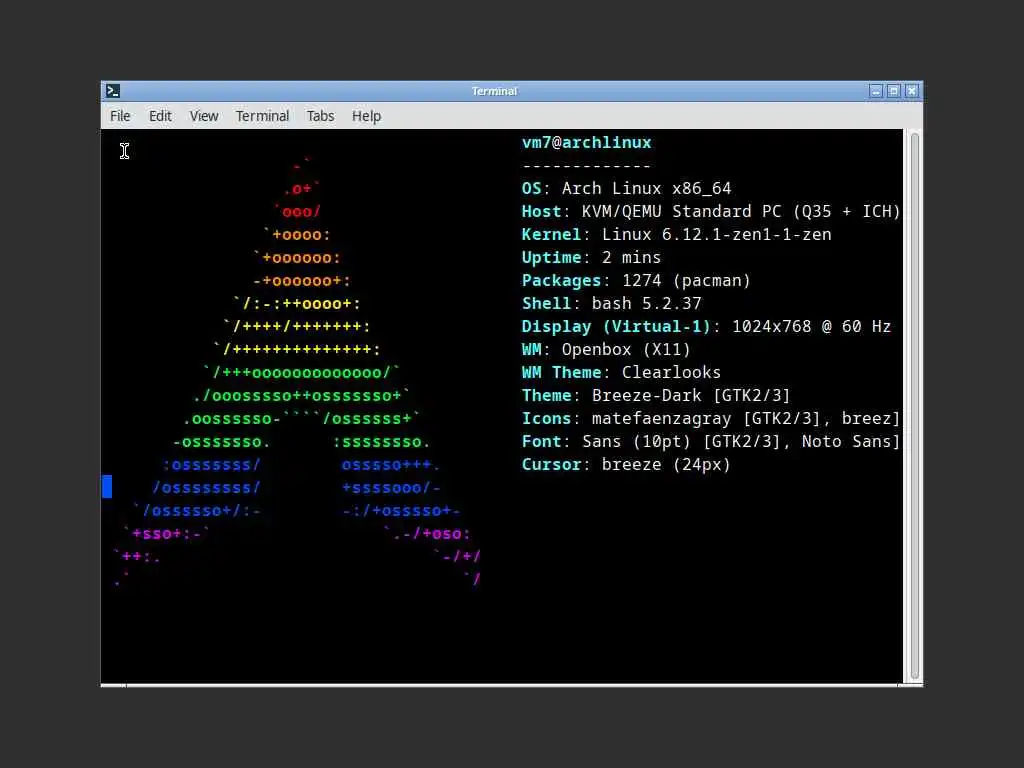Viewport: 1024px width, 768px height.
Task: Click the Icons: matefaenzagray line
Action: (711, 419)
